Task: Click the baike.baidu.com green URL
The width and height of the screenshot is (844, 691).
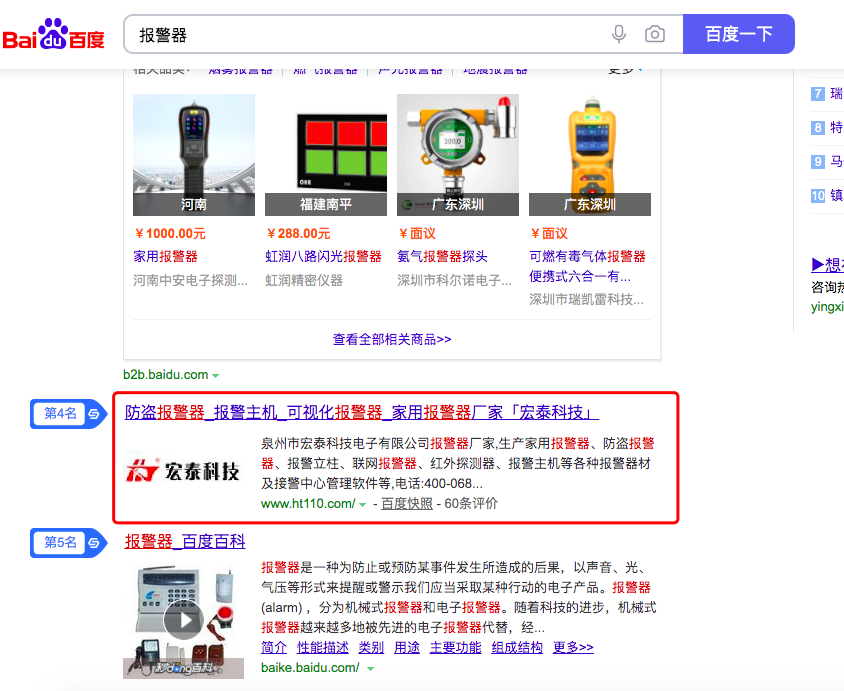Action: [x=310, y=668]
